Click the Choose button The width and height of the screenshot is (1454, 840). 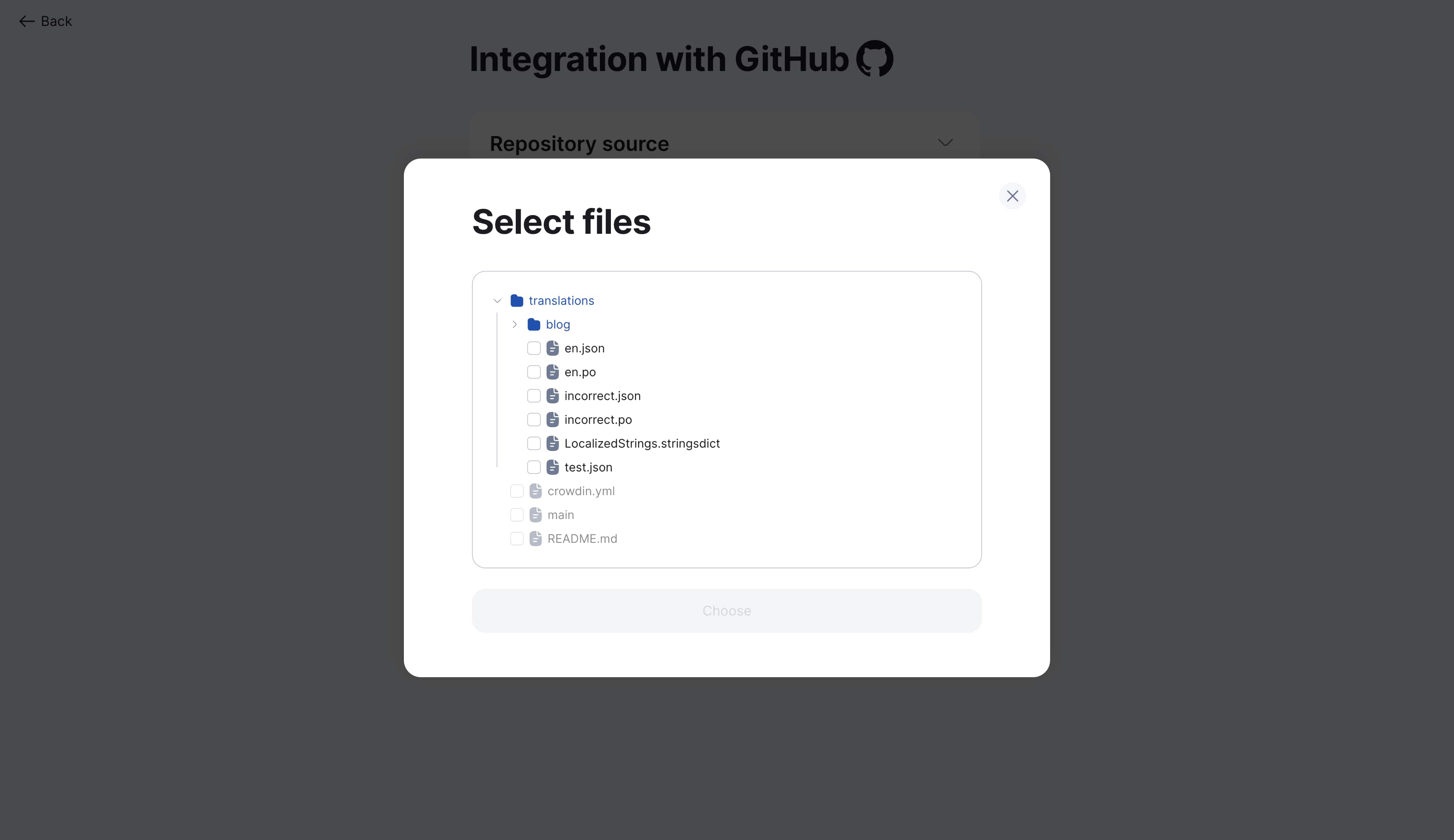[727, 610]
